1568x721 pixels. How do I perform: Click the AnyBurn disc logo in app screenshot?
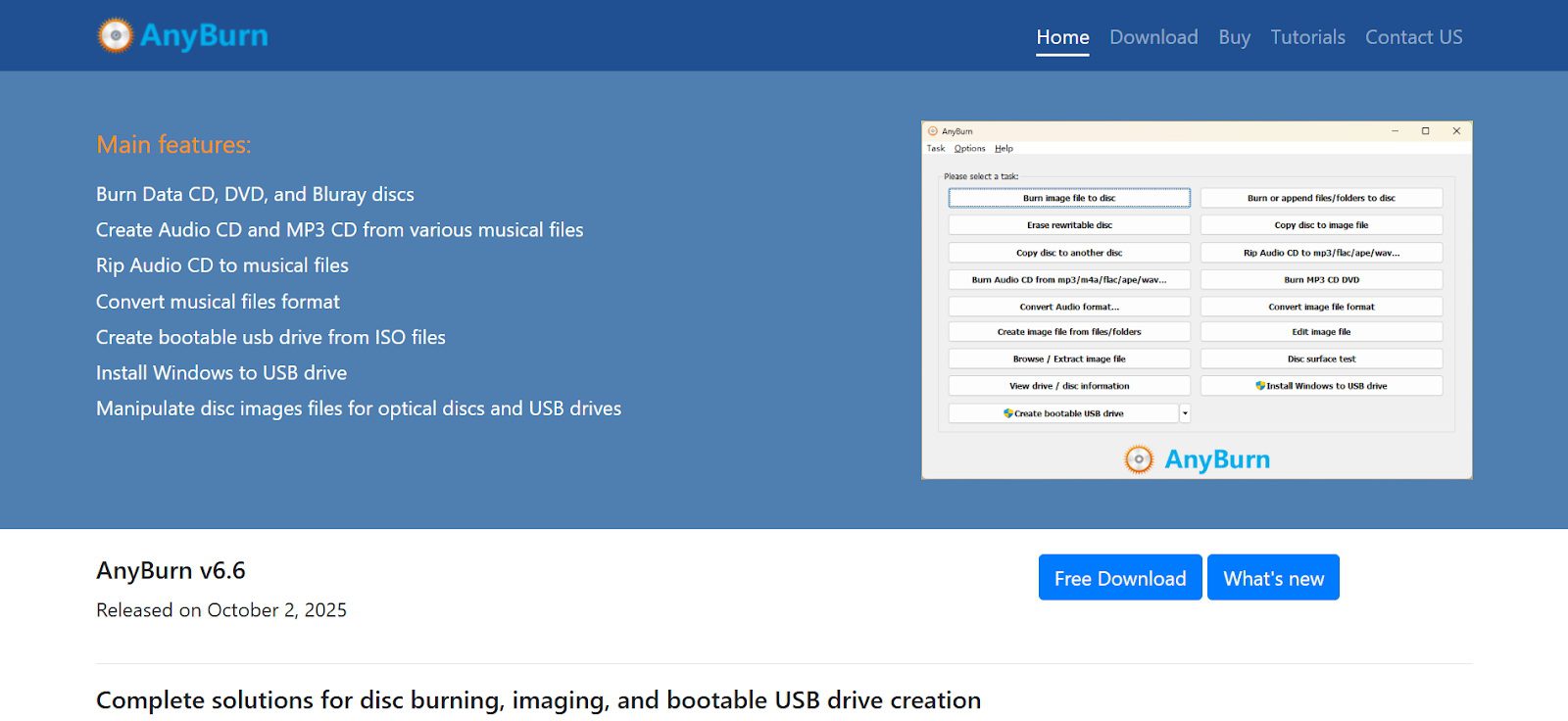pyautogui.click(x=1139, y=458)
